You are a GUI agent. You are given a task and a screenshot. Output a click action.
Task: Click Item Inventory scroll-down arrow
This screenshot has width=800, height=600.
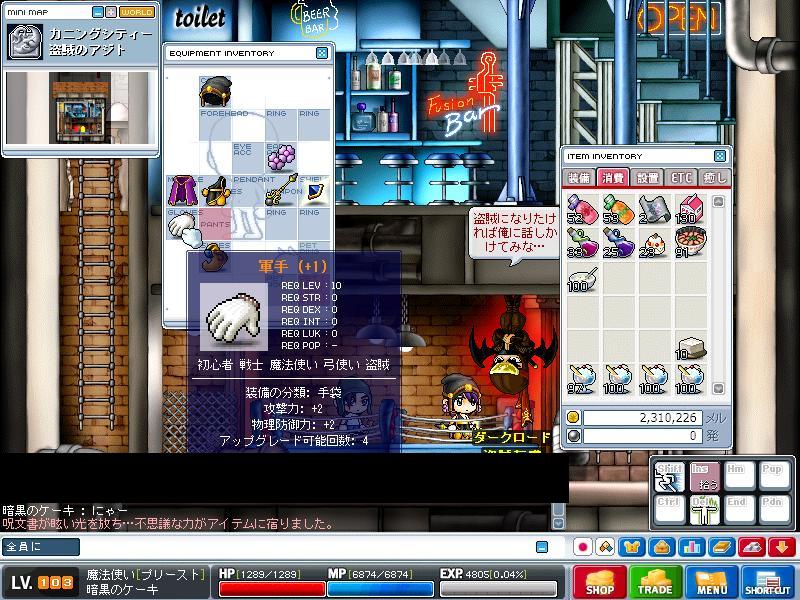[718, 389]
